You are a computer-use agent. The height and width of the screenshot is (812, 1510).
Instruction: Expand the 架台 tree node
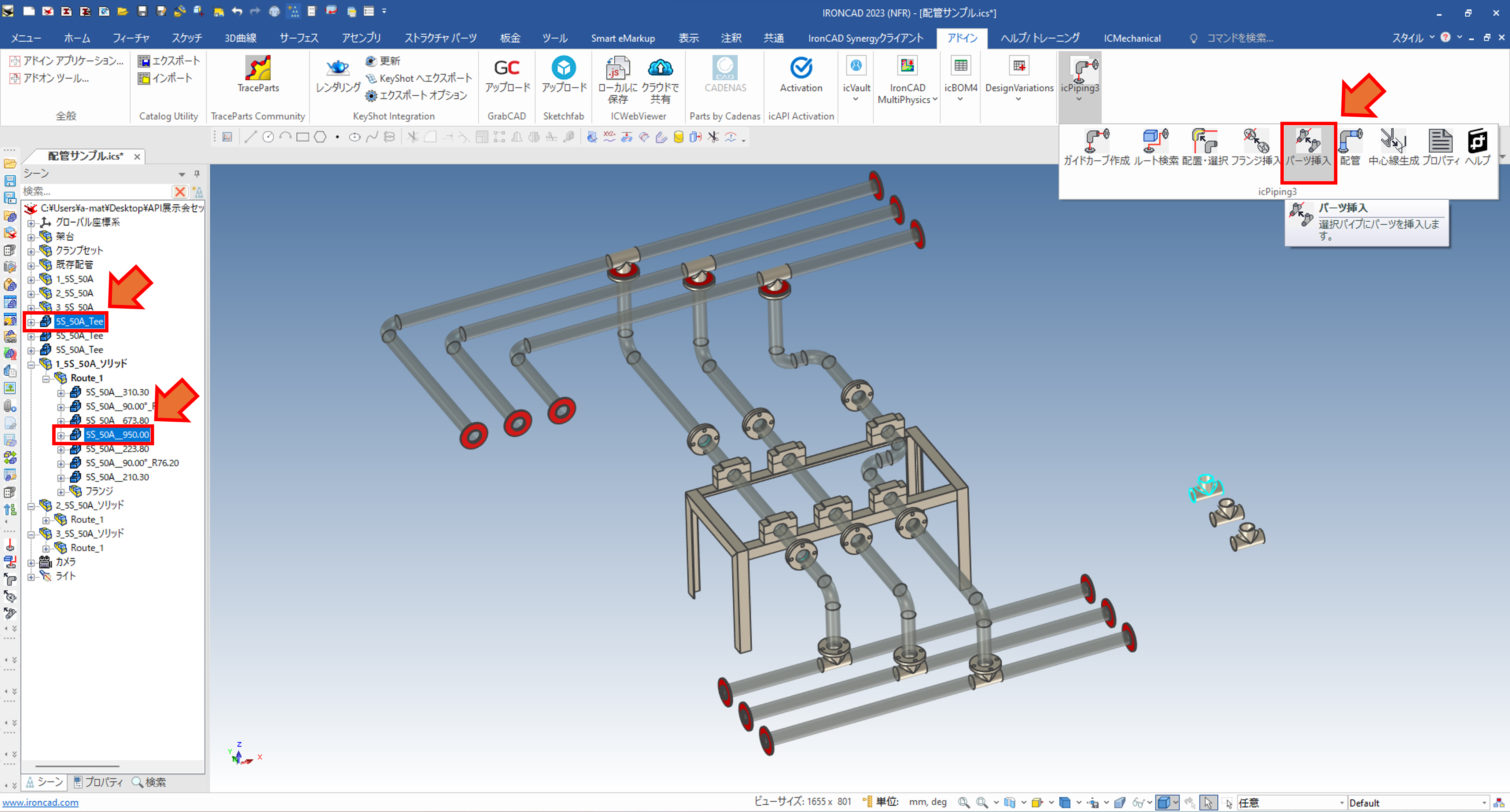[31, 237]
